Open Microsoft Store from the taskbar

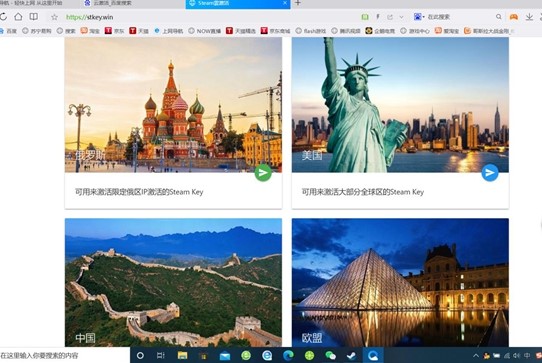coord(203,356)
